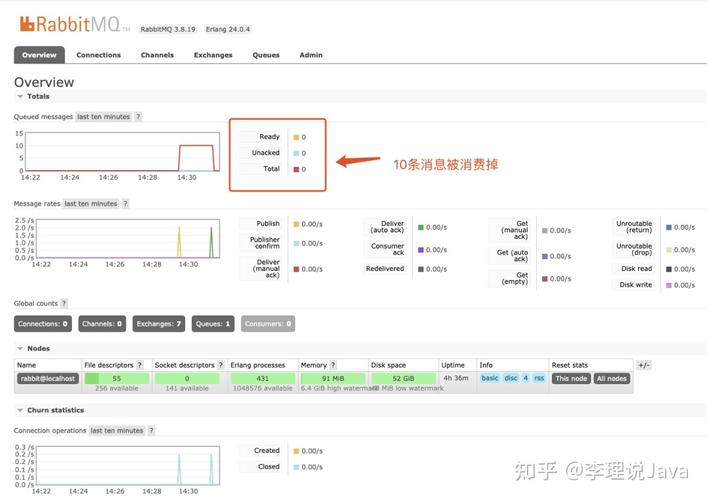Click the 'basic' info tag
The height and width of the screenshot is (500, 707).
point(490,378)
